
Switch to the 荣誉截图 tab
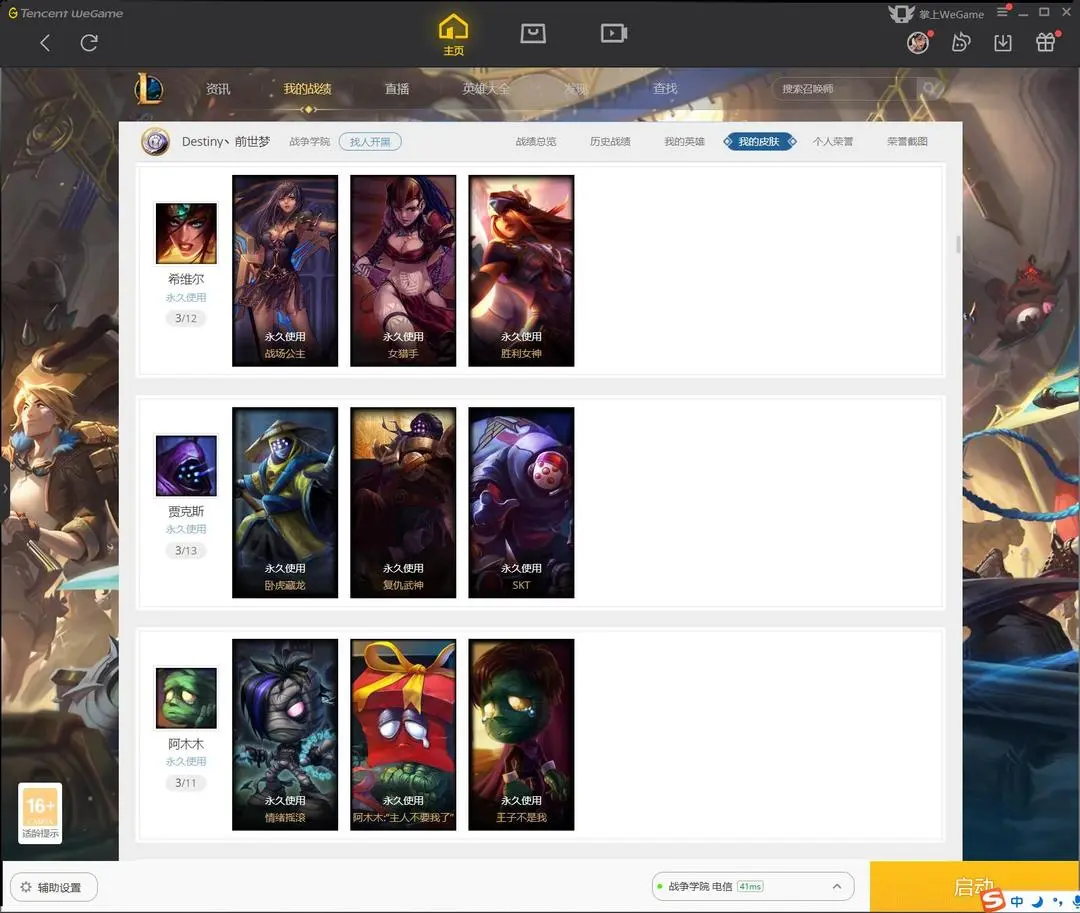[907, 142]
